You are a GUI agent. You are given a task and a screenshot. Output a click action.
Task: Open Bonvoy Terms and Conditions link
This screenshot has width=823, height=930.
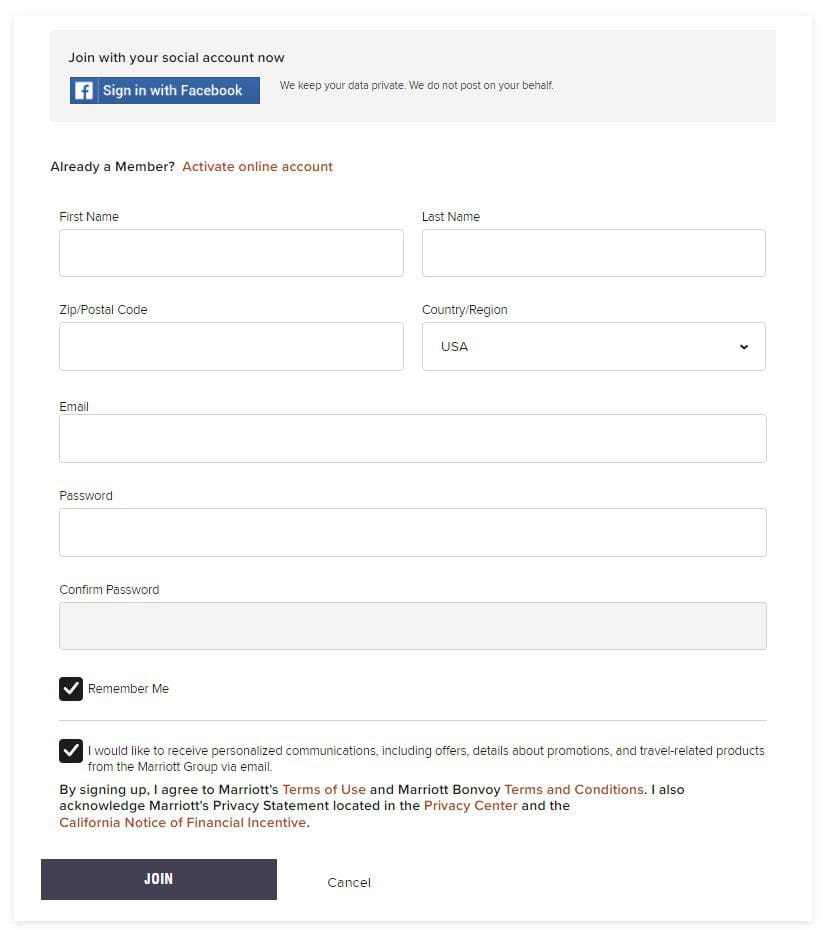(x=574, y=790)
